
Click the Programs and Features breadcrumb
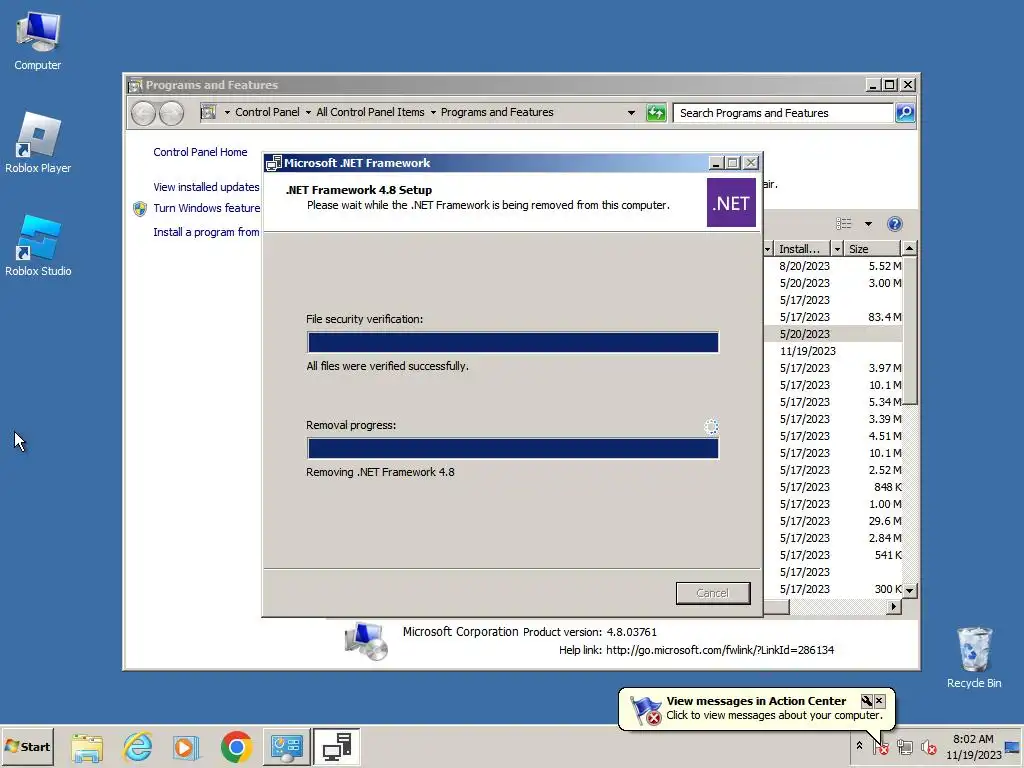[x=497, y=112]
